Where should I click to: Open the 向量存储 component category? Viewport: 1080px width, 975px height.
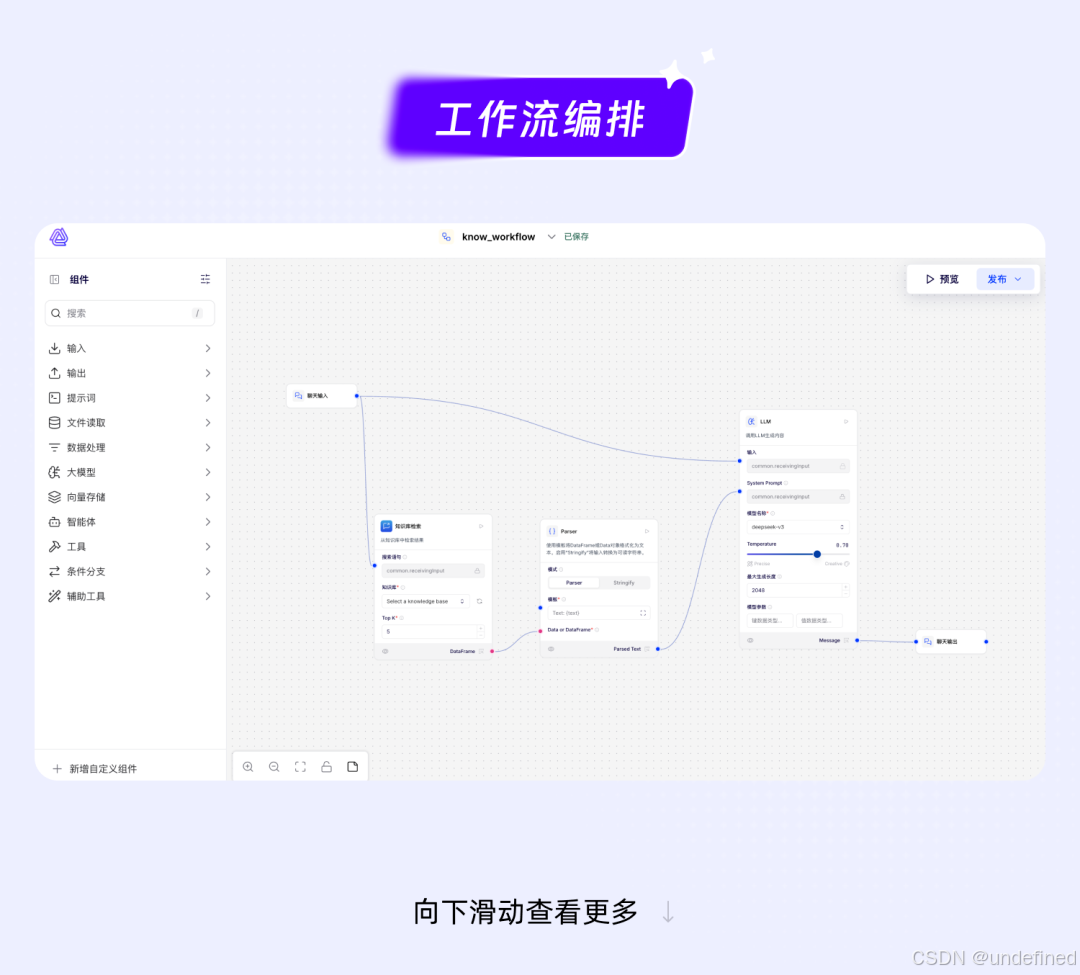pyautogui.click(x=129, y=497)
